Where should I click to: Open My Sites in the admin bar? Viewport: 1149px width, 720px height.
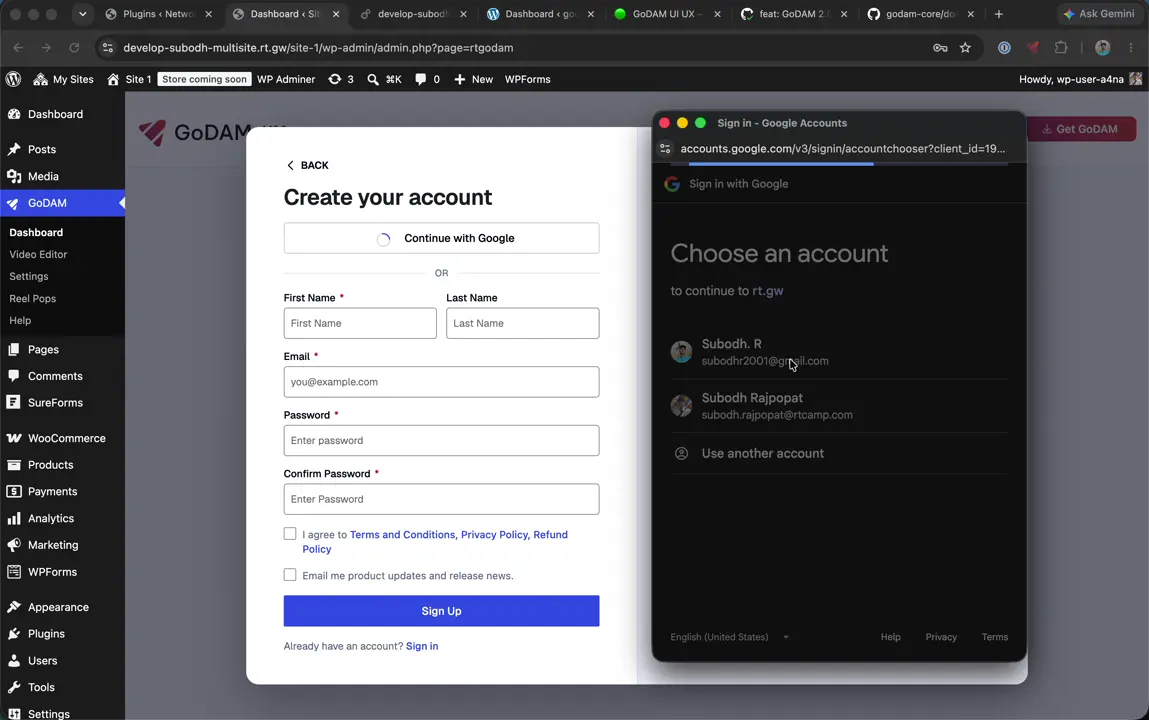[64, 79]
